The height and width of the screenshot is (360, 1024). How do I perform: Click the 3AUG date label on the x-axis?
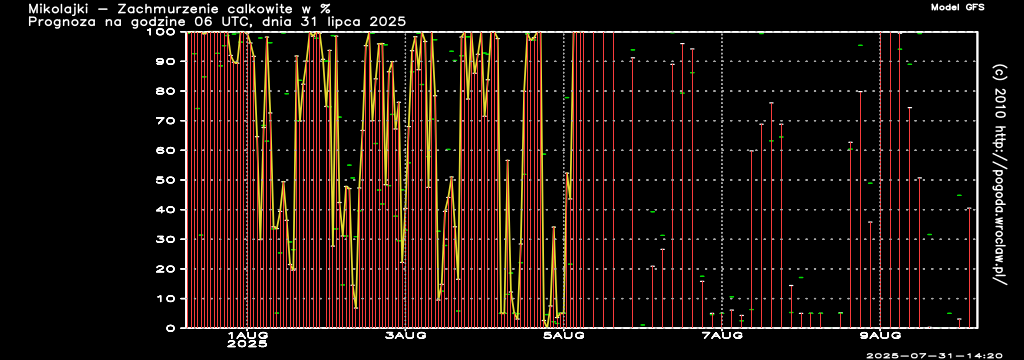point(406,336)
